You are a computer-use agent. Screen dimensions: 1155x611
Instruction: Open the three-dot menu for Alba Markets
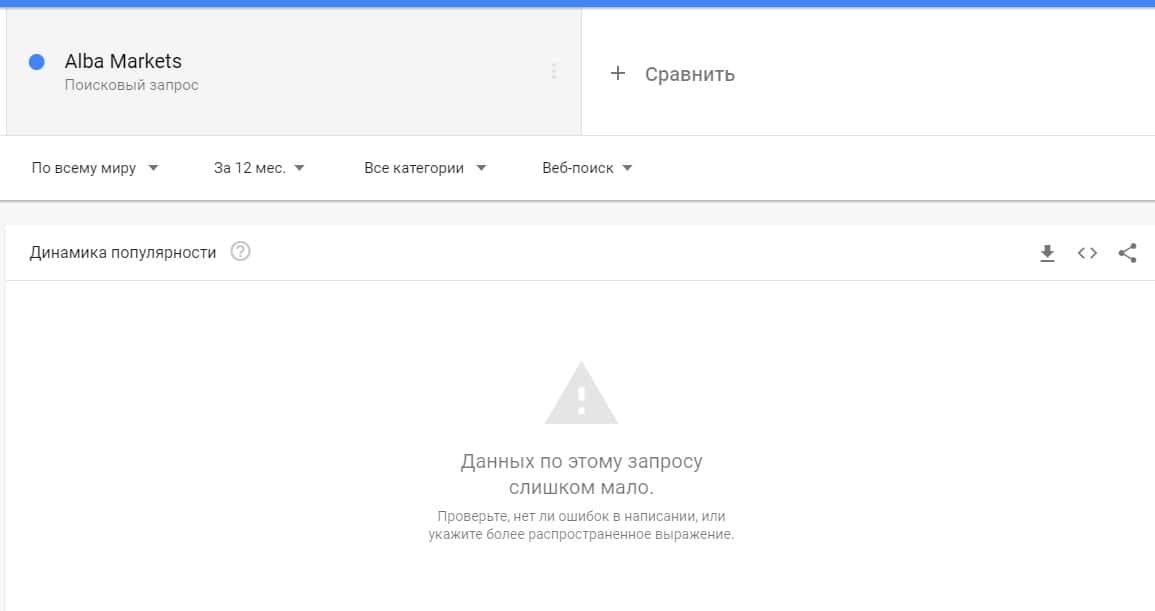tap(553, 71)
